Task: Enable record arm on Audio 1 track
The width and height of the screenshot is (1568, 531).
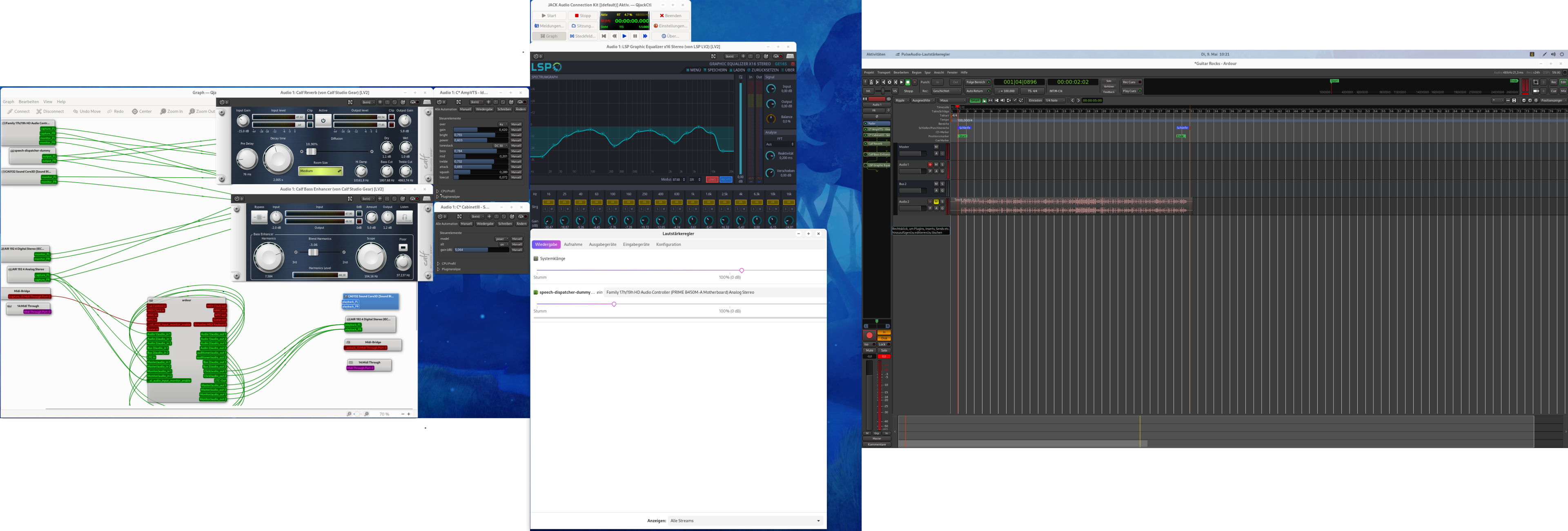Action: [x=930, y=165]
